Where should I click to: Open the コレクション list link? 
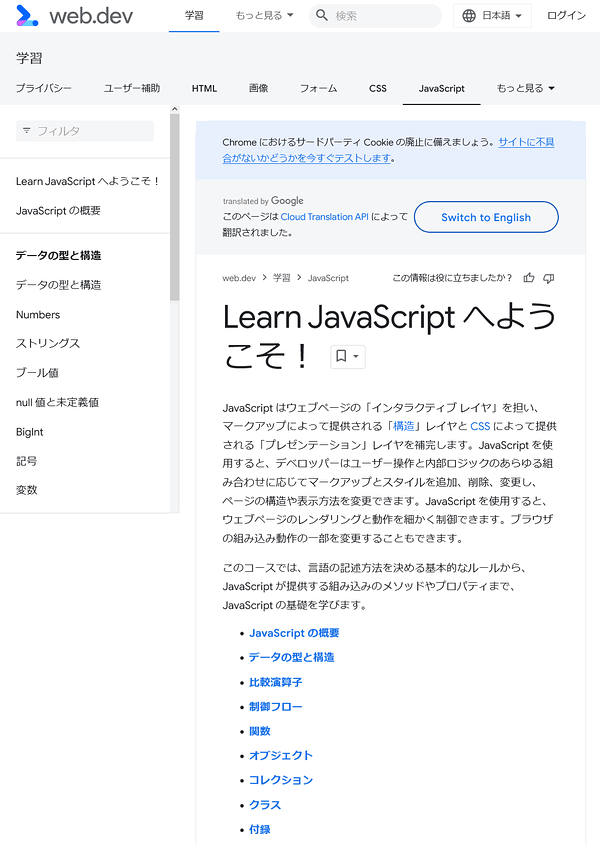(281, 780)
